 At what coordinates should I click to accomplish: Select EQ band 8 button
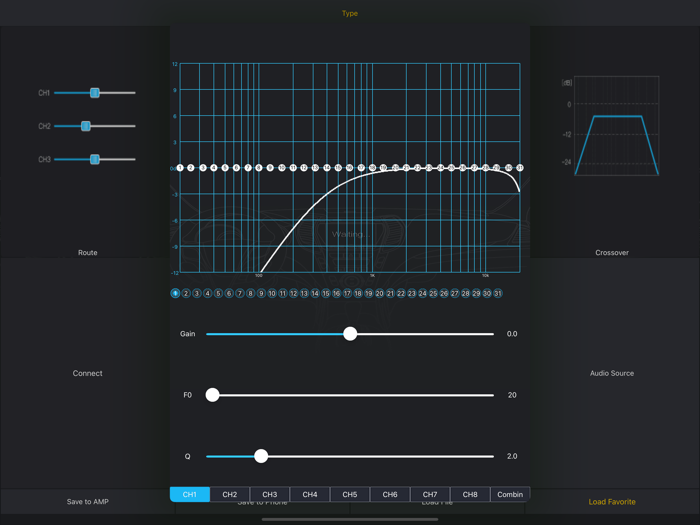tap(250, 293)
